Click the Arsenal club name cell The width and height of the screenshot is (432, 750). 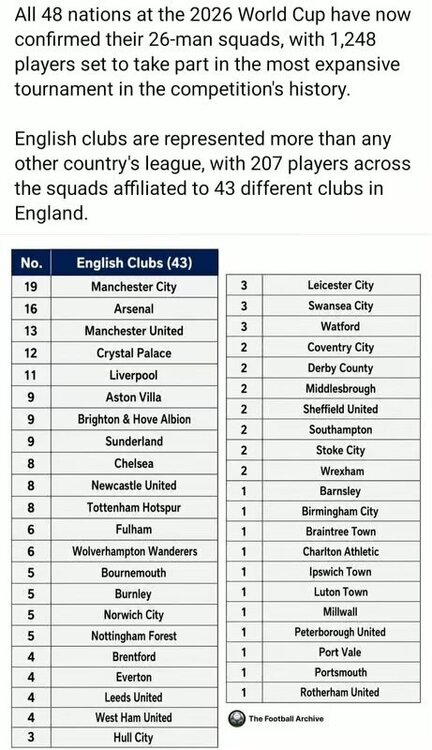point(134,309)
